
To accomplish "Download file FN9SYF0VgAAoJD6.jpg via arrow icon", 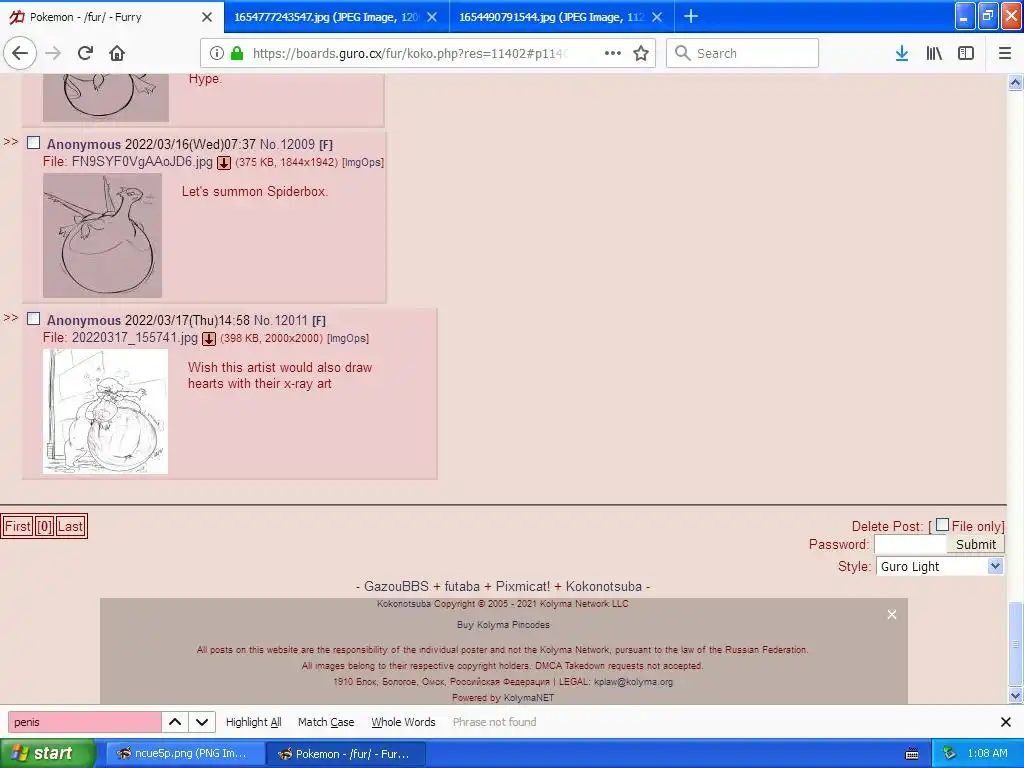I will click(x=224, y=163).
